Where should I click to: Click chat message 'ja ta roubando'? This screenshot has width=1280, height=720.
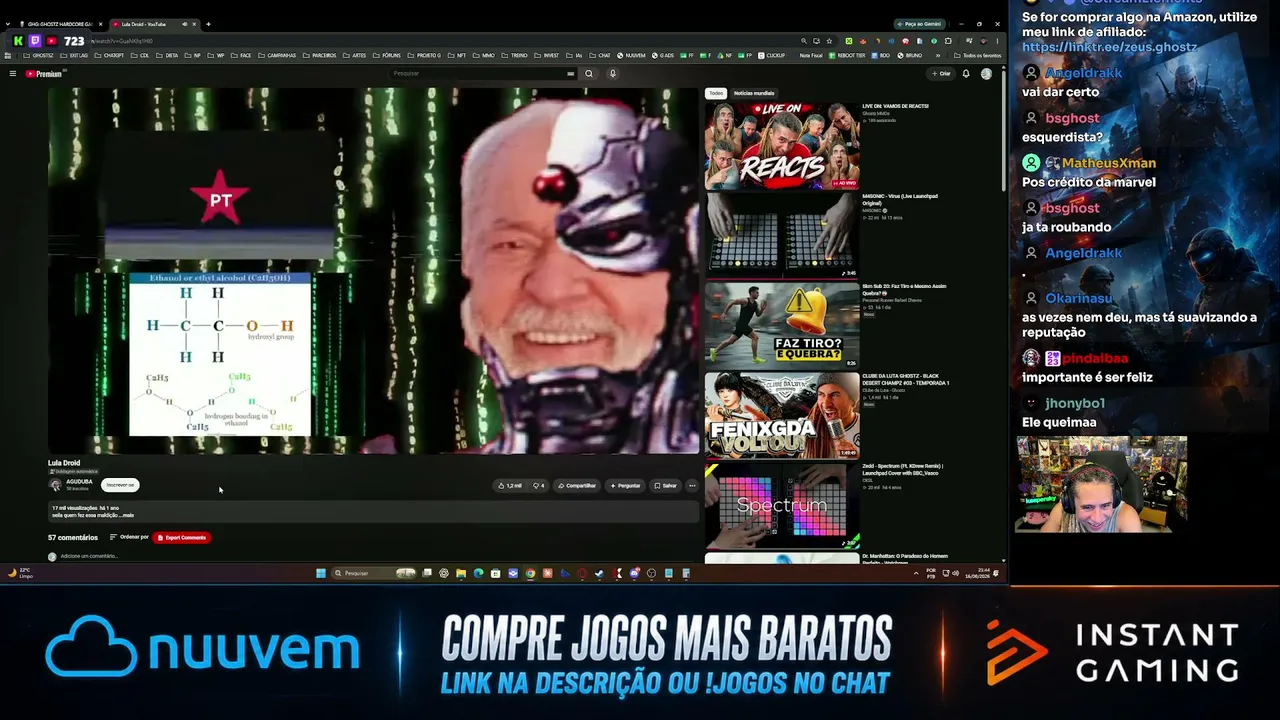click(1067, 227)
